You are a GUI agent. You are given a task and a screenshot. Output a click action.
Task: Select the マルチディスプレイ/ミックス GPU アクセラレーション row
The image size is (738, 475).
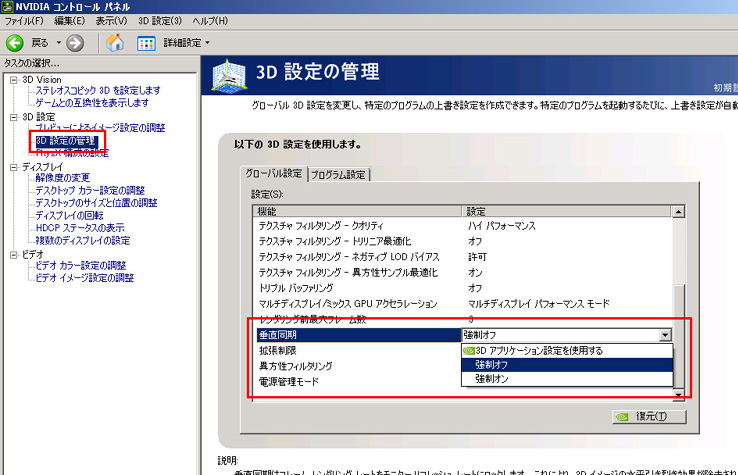point(463,304)
